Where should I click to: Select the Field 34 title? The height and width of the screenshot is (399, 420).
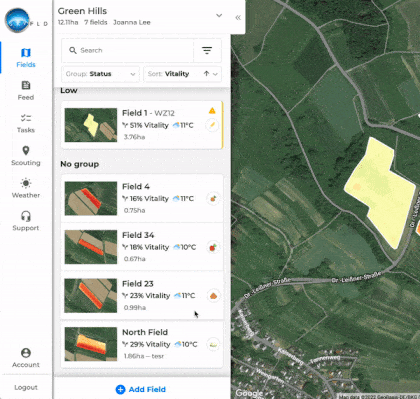(138, 235)
